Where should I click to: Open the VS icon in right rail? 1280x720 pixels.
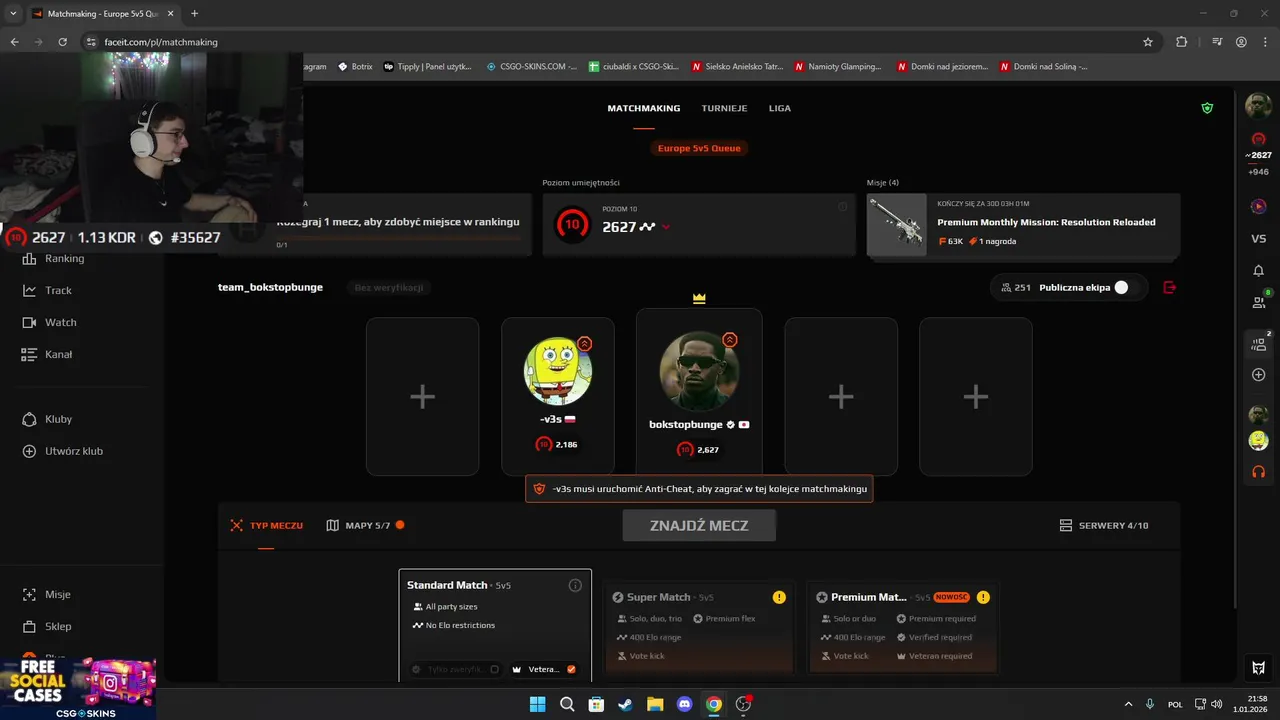pyautogui.click(x=1258, y=239)
